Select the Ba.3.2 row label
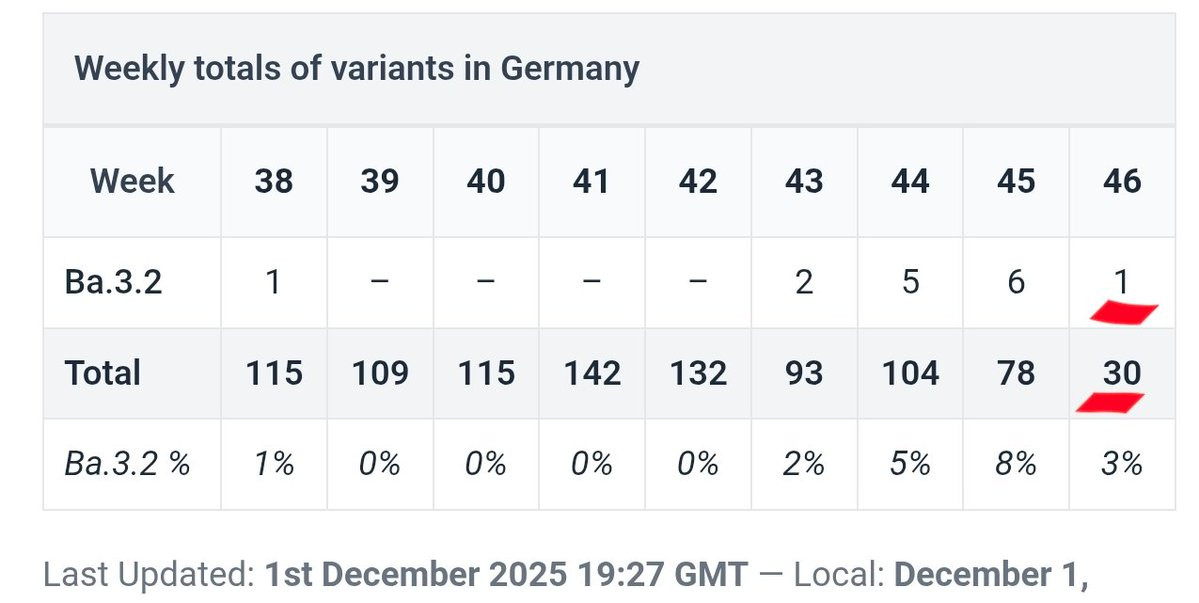 pyautogui.click(x=113, y=282)
